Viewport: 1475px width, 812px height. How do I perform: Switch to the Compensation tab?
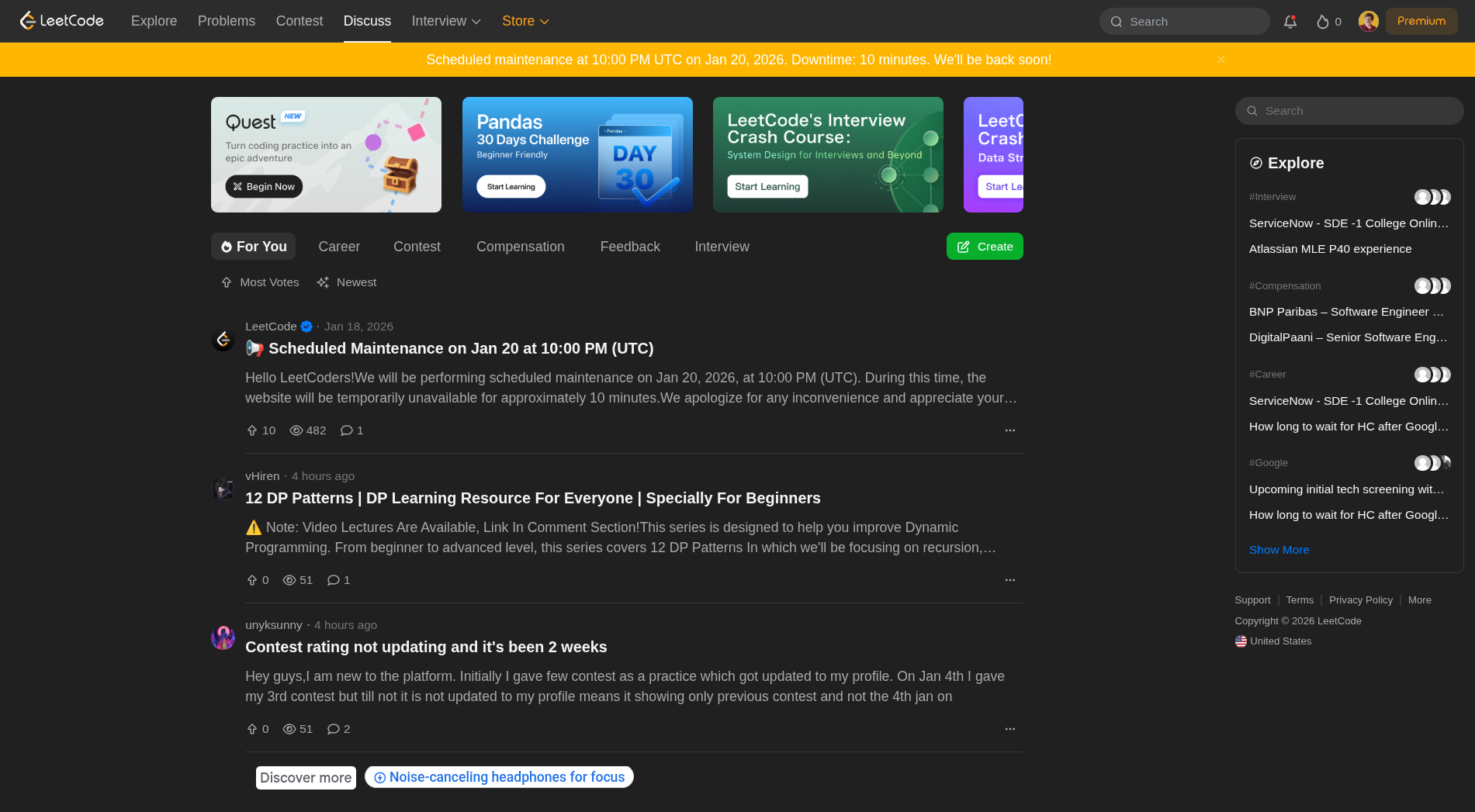click(520, 247)
